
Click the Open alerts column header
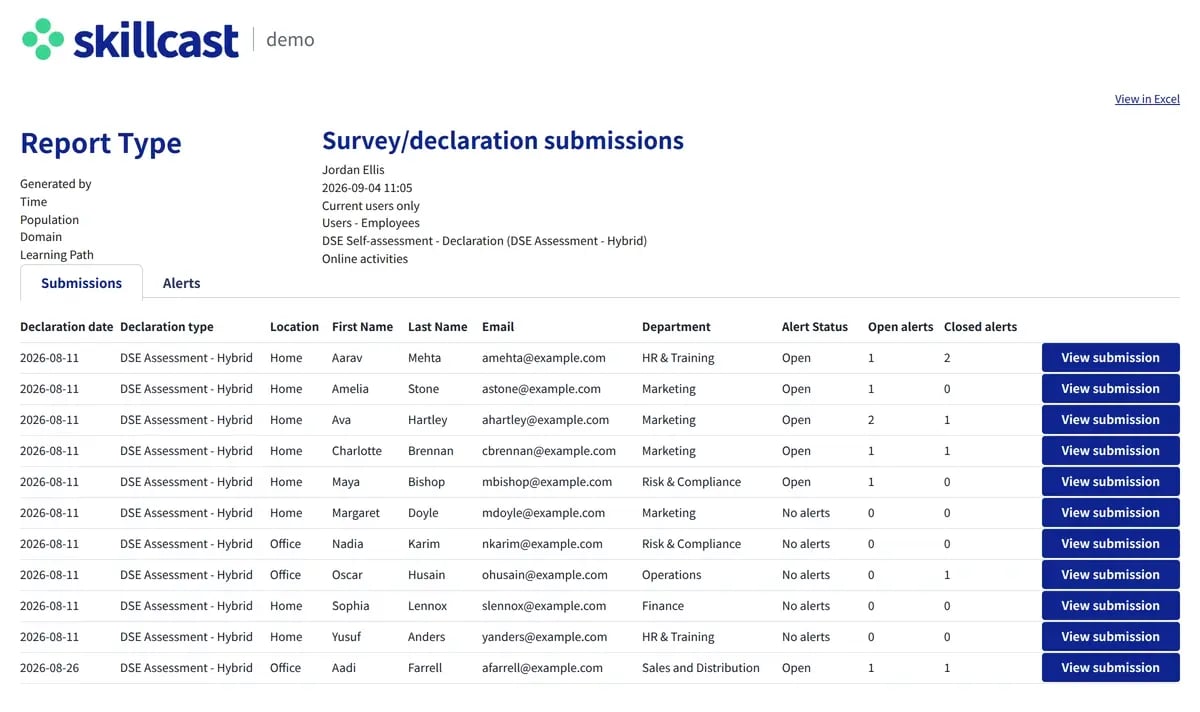(901, 327)
